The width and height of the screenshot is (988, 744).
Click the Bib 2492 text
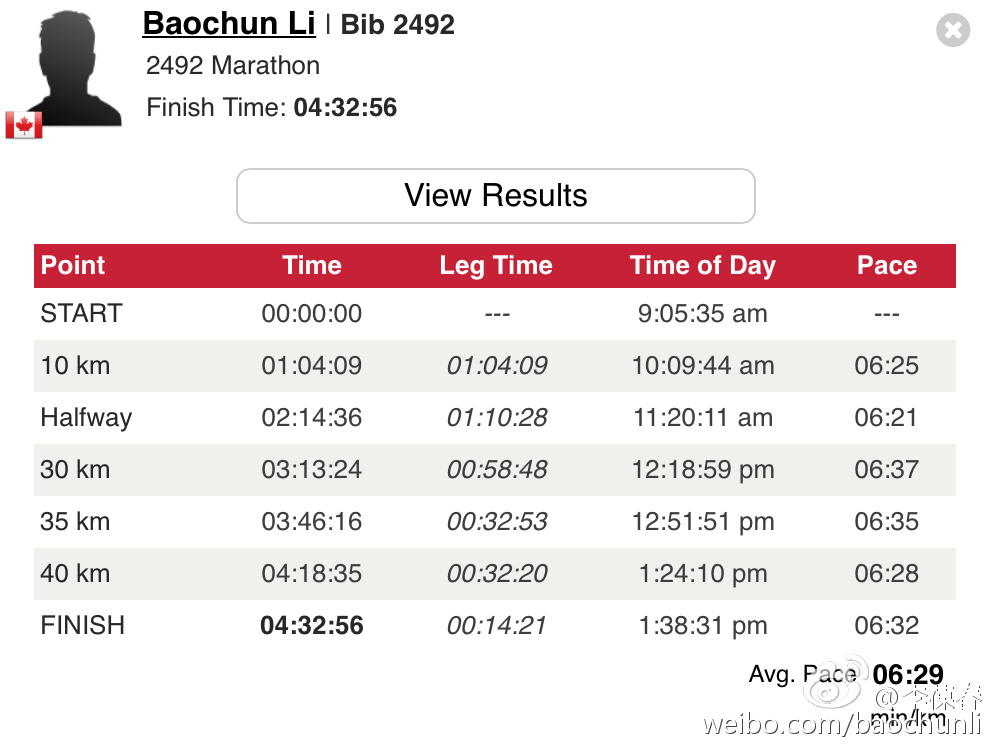tap(398, 25)
